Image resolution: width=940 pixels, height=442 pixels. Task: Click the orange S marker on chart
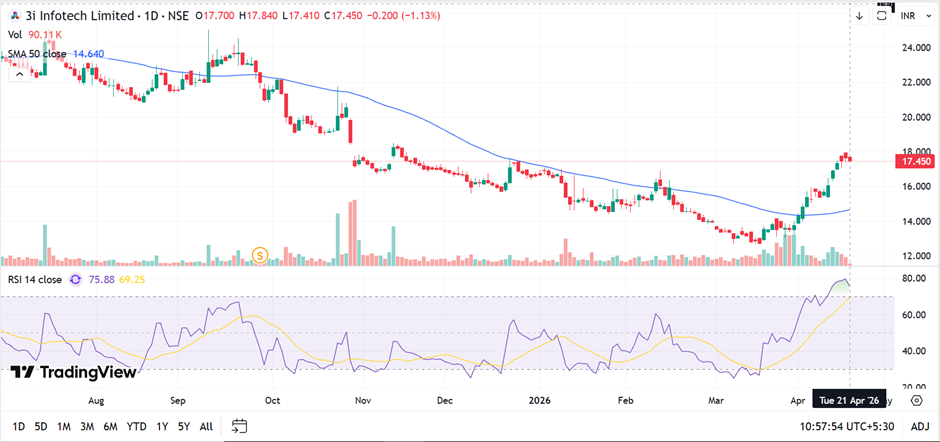(261, 255)
